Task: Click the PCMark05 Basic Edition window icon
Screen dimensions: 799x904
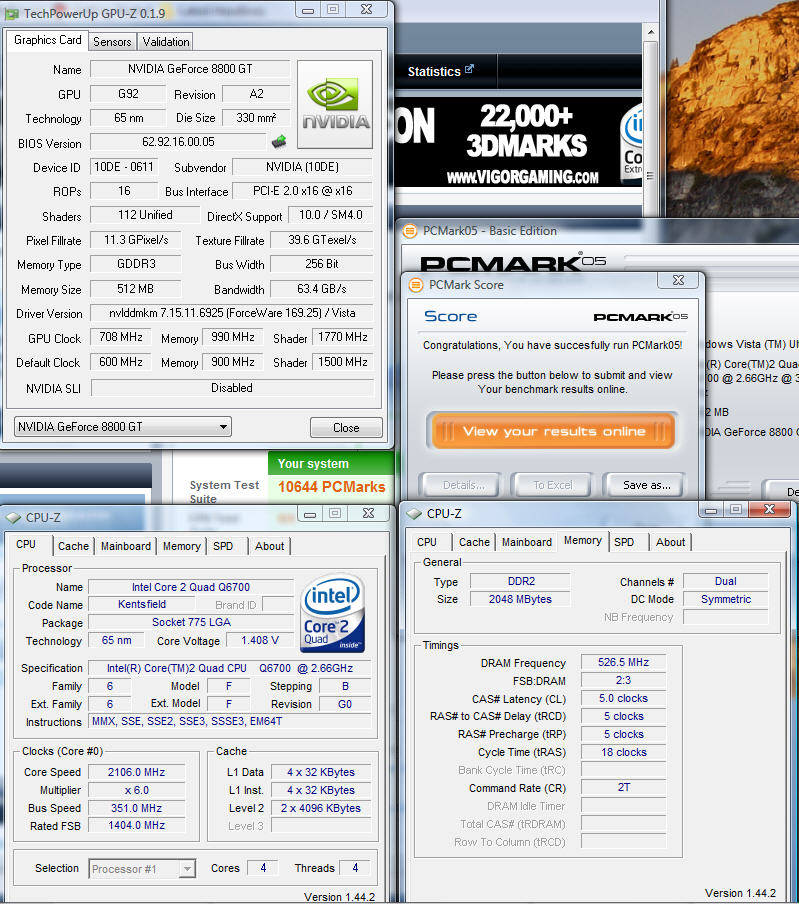Action: pos(409,231)
